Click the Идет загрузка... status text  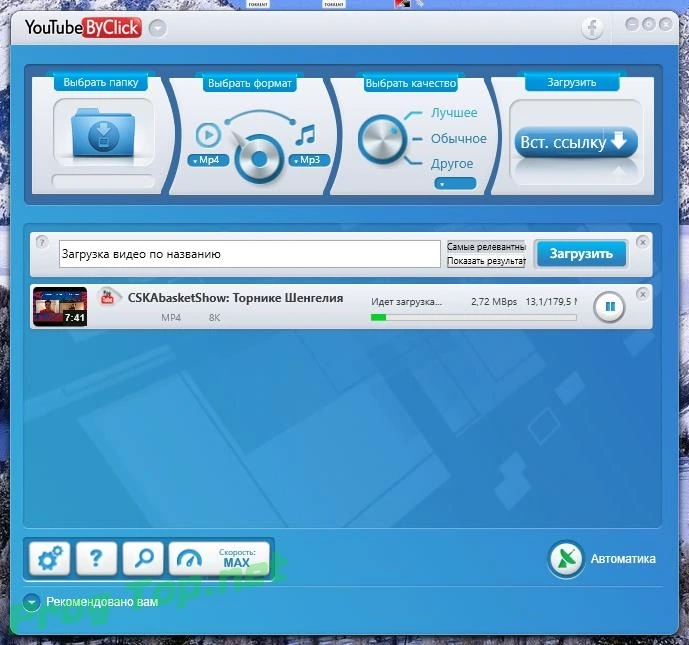point(406,302)
